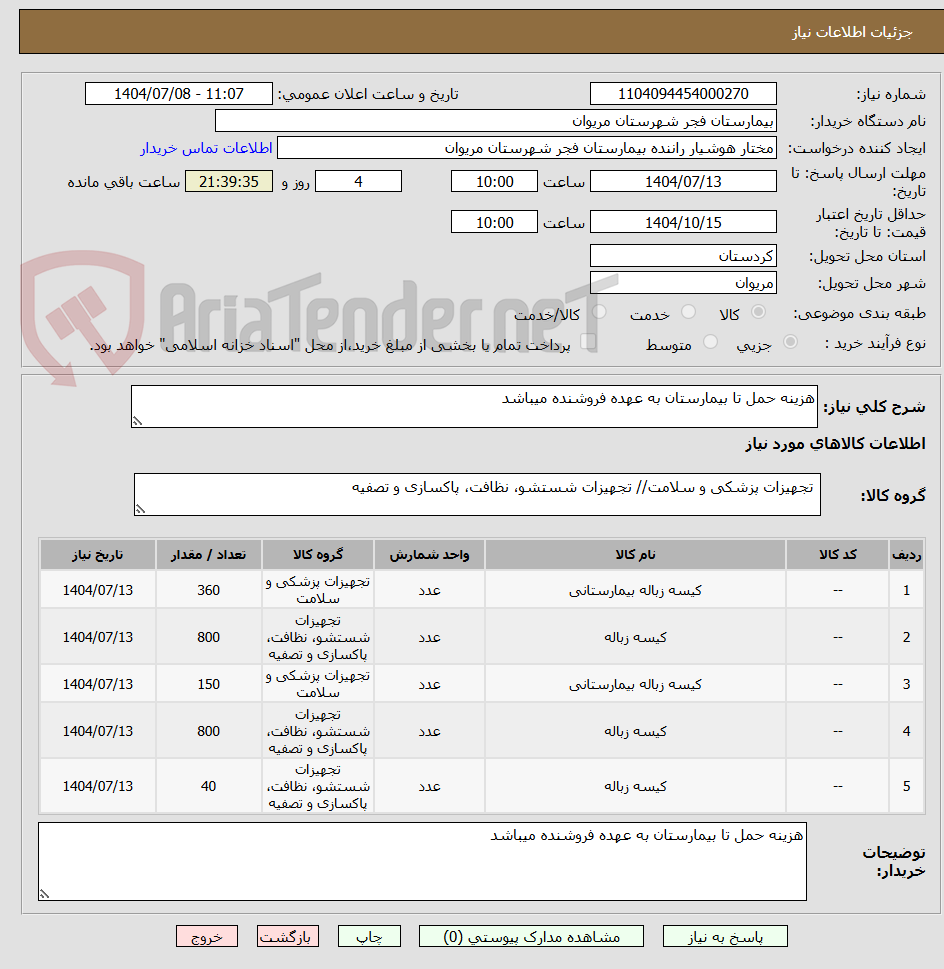The height and width of the screenshot is (969, 944).
Task: Click the resize grip of گروه کالا textbox
Action: pyautogui.click(x=139, y=510)
